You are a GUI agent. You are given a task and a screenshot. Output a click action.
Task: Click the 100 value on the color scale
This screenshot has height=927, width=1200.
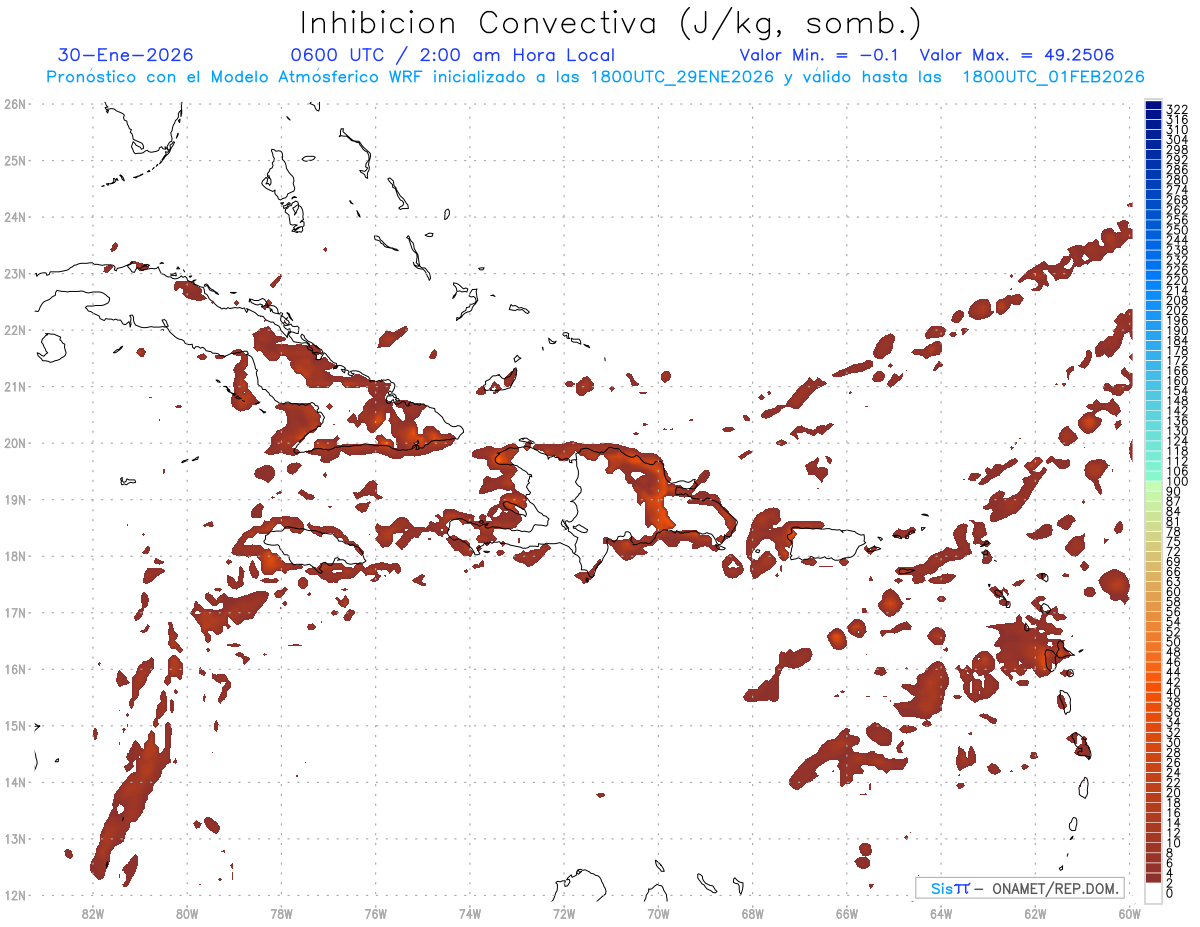click(x=1177, y=481)
